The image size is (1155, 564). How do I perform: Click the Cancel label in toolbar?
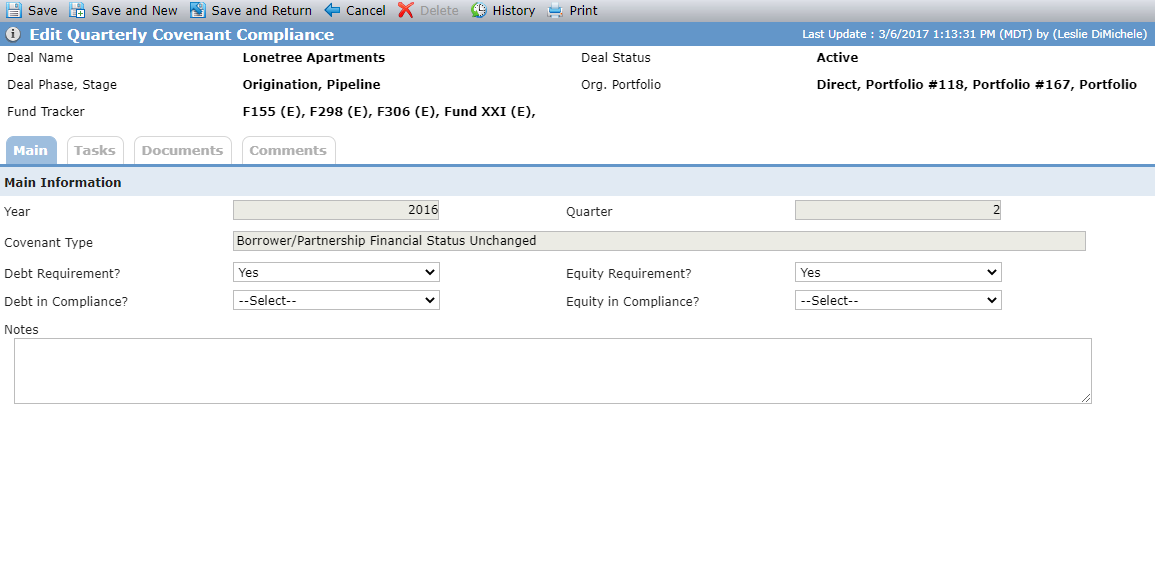[366, 11]
